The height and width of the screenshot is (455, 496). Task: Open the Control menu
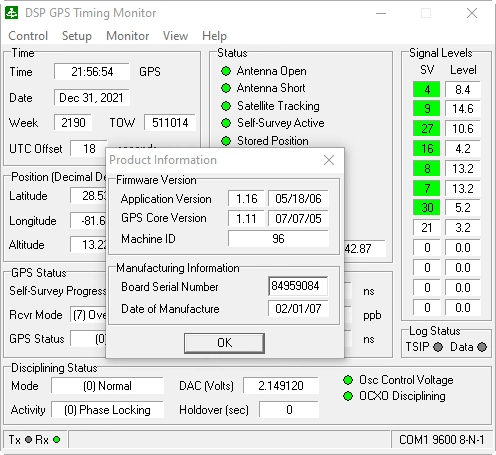click(28, 36)
